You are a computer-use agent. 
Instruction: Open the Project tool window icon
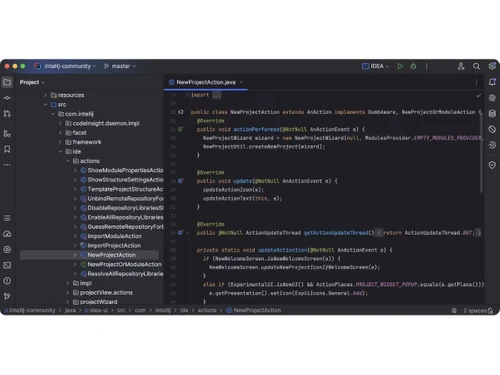click(7, 82)
